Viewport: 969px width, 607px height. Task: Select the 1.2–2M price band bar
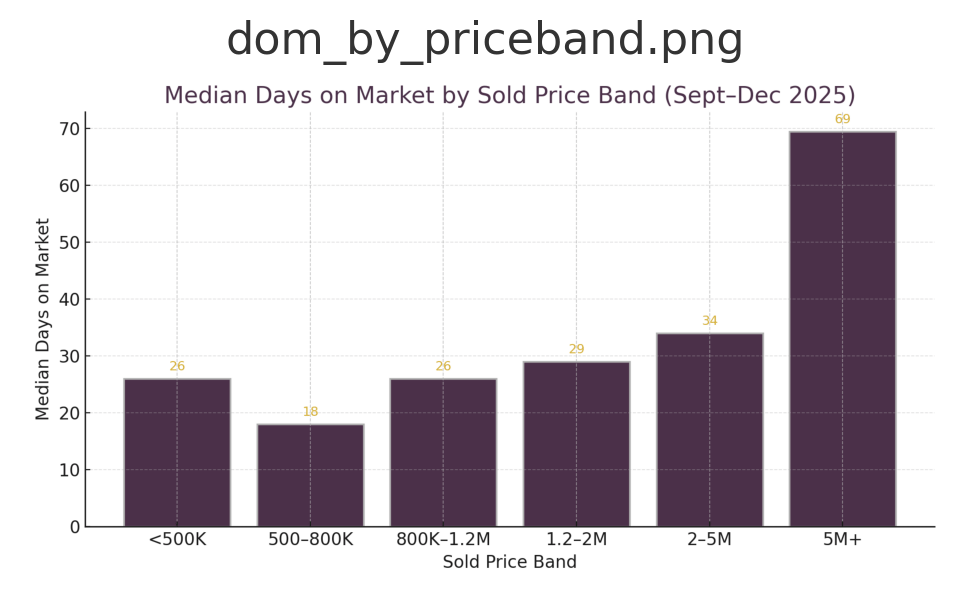click(576, 444)
